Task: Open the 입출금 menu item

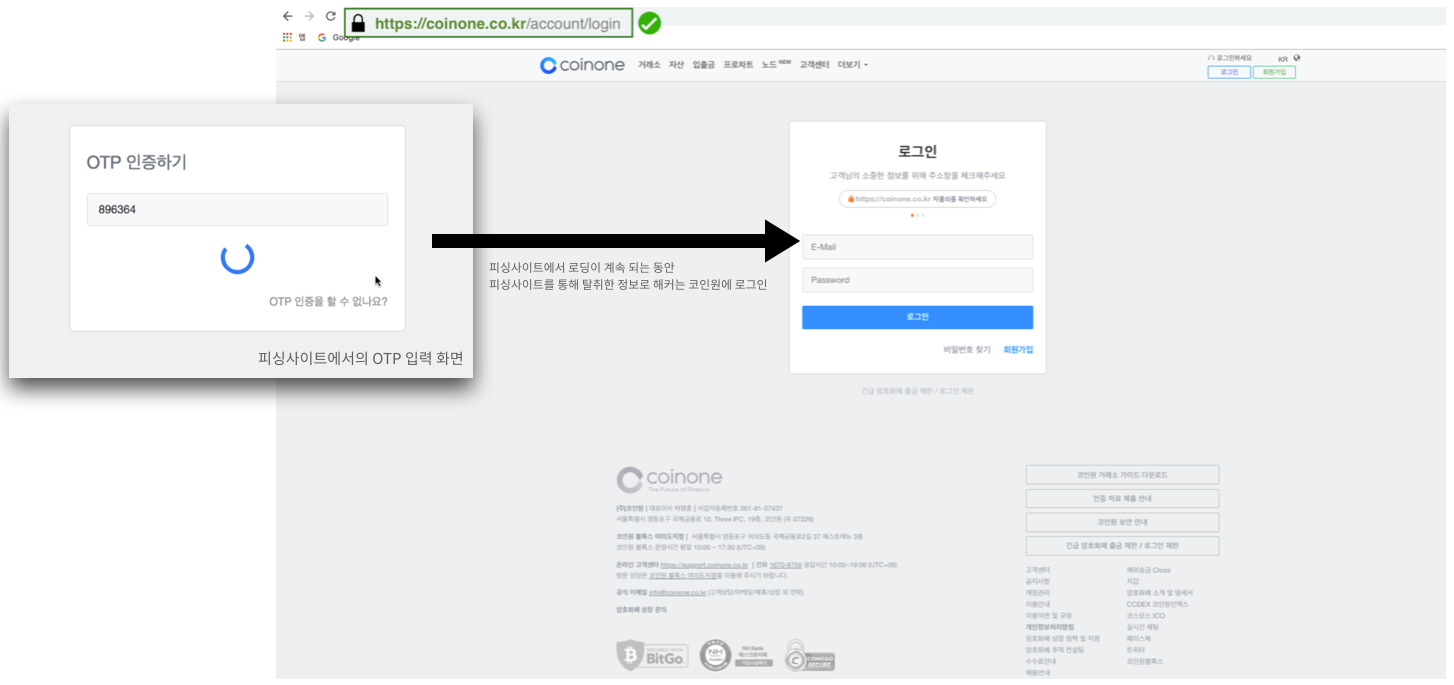Action: point(703,65)
